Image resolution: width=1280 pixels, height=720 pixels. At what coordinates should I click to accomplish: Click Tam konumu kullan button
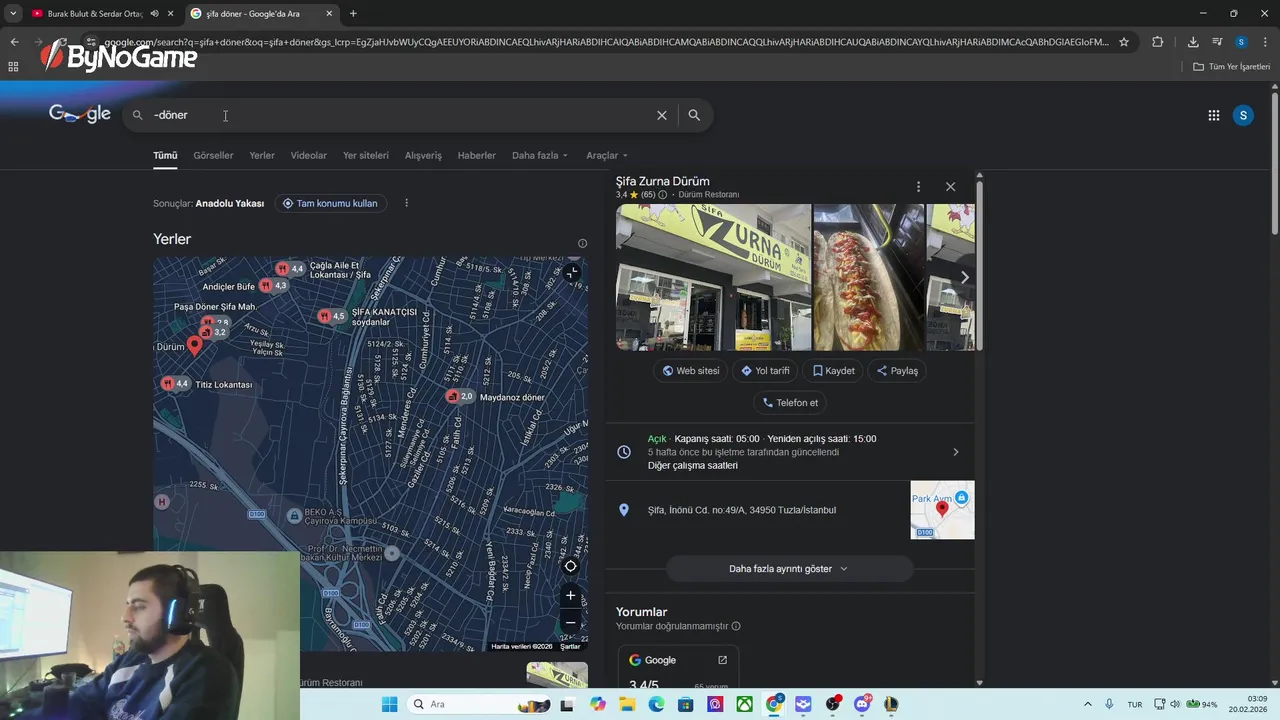(x=330, y=203)
